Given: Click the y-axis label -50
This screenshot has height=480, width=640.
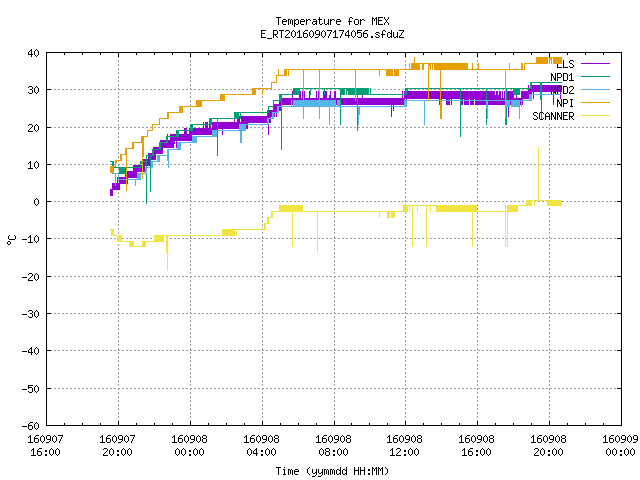Looking at the screenshot, I should 31,389.
